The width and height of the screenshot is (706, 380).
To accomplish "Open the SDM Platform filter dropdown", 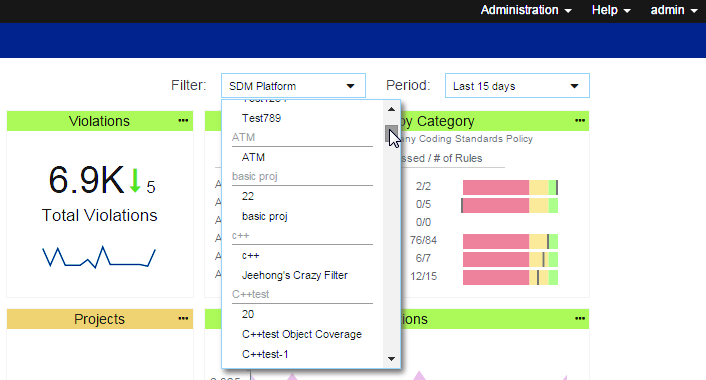I will (293, 86).
